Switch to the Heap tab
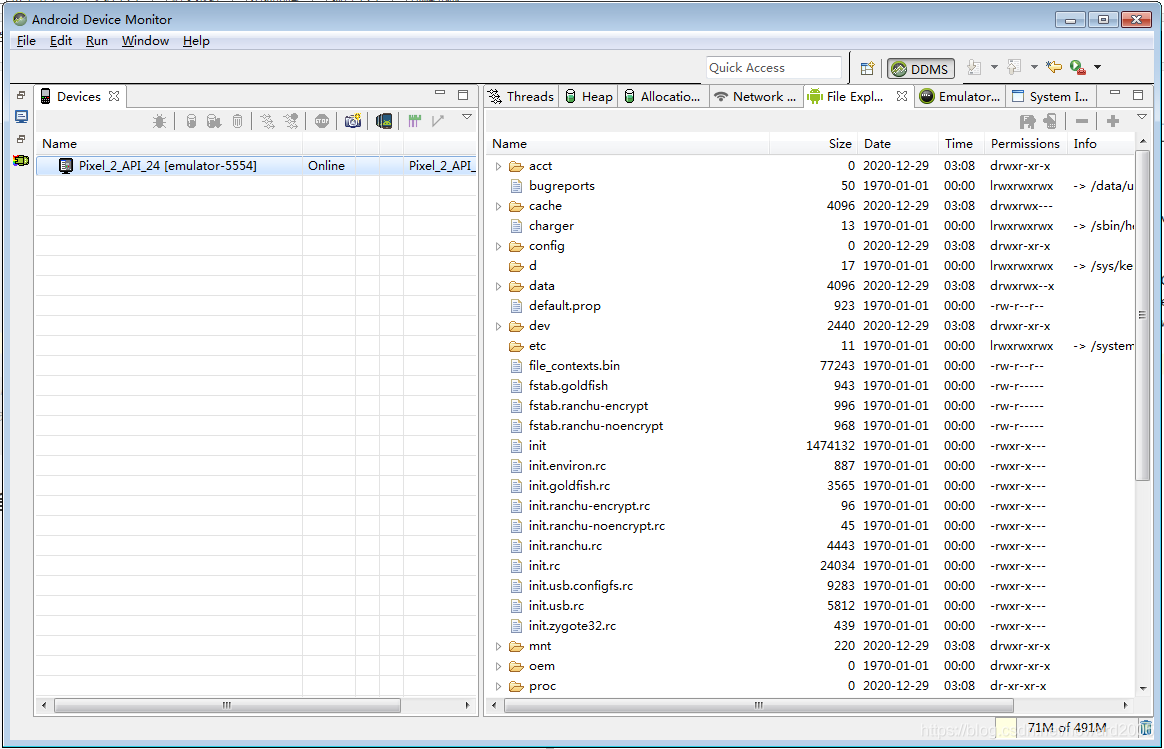This screenshot has height=749, width=1164. (x=589, y=97)
